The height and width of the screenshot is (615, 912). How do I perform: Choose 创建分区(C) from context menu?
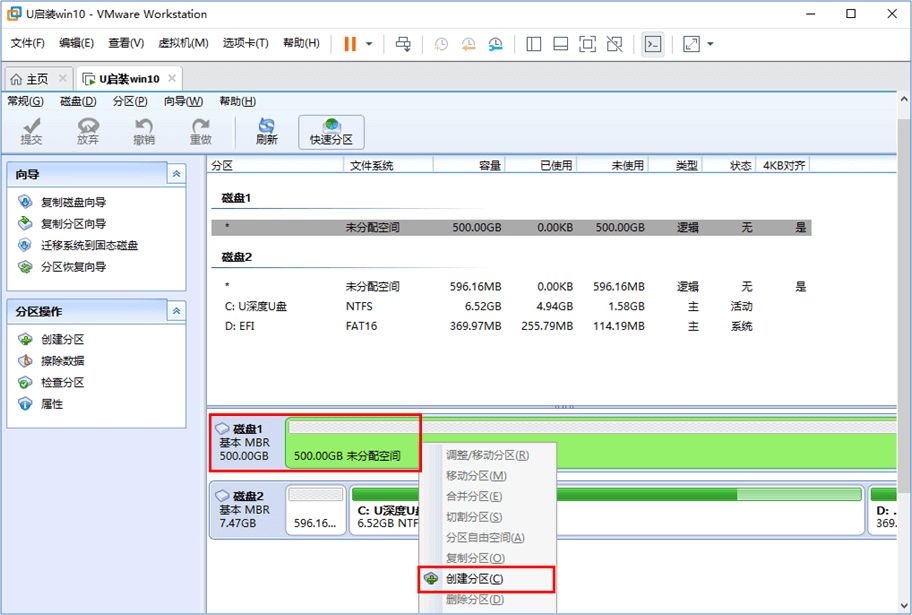click(x=486, y=579)
